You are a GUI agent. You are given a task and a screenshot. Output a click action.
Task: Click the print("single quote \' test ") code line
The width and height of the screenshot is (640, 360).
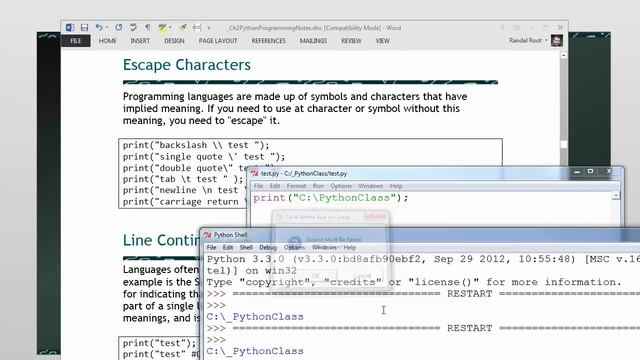point(204,157)
